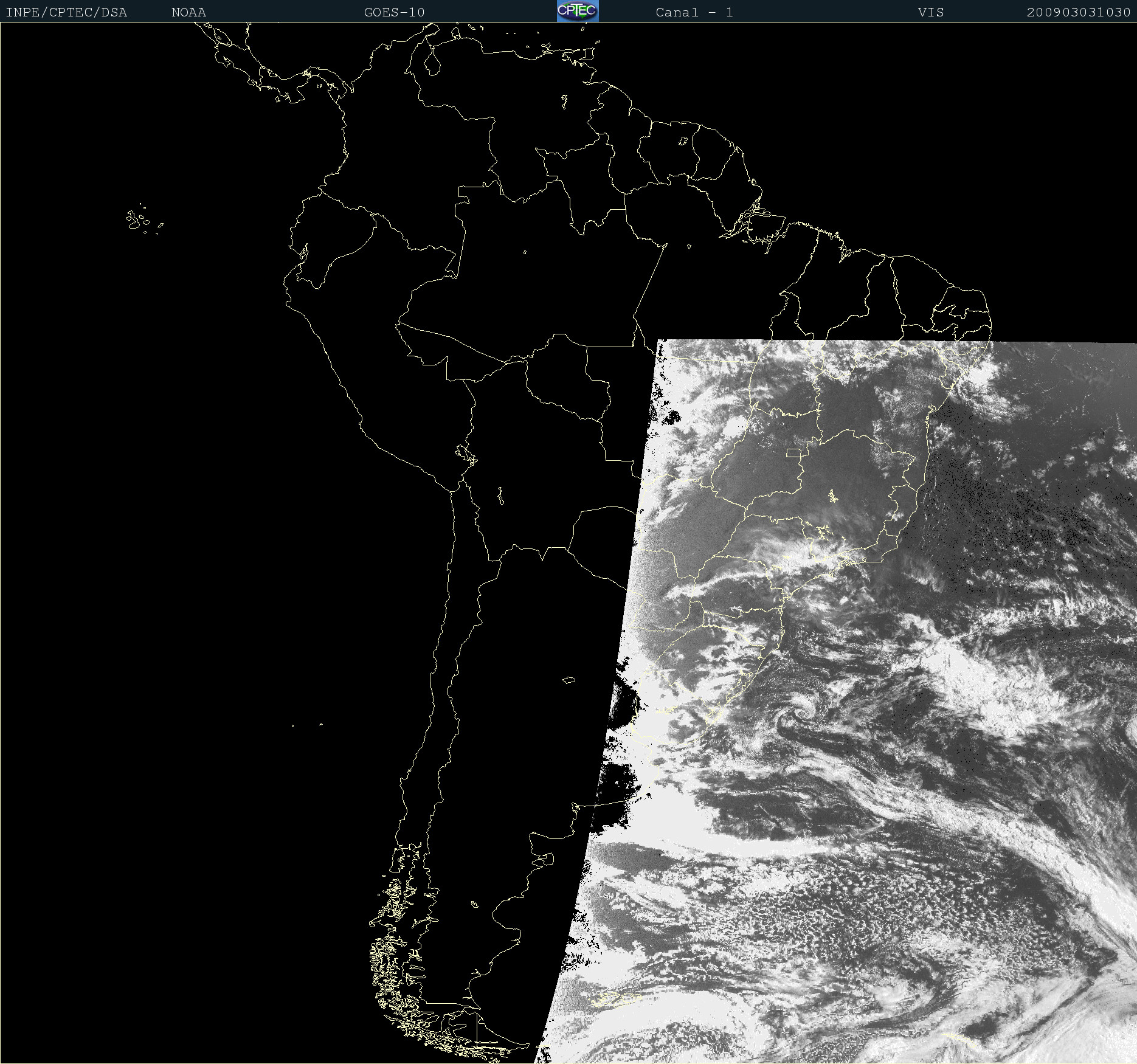Click the 200903031030 timestamp

click(1079, 12)
